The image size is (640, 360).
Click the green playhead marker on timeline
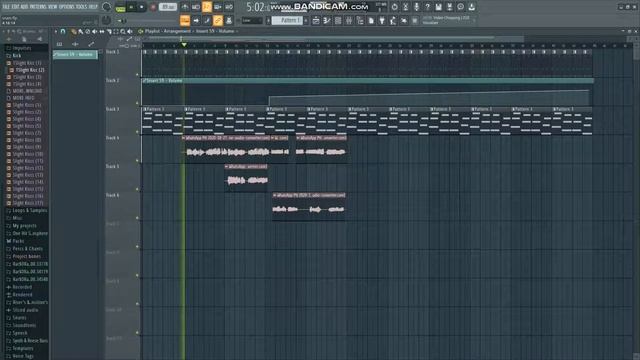[x=184, y=44]
